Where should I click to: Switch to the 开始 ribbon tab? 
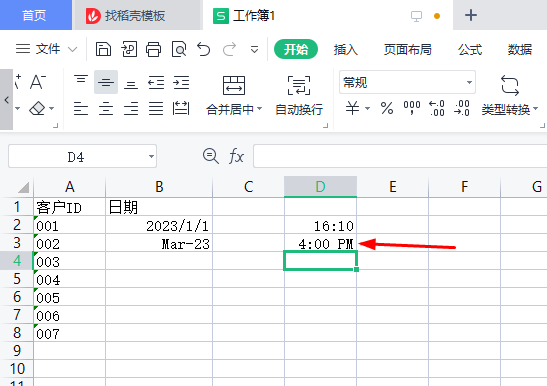pos(296,49)
